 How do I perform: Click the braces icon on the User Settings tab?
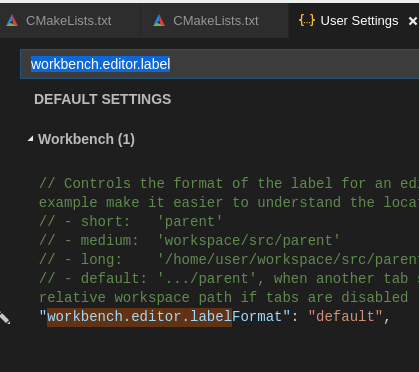pos(307,21)
